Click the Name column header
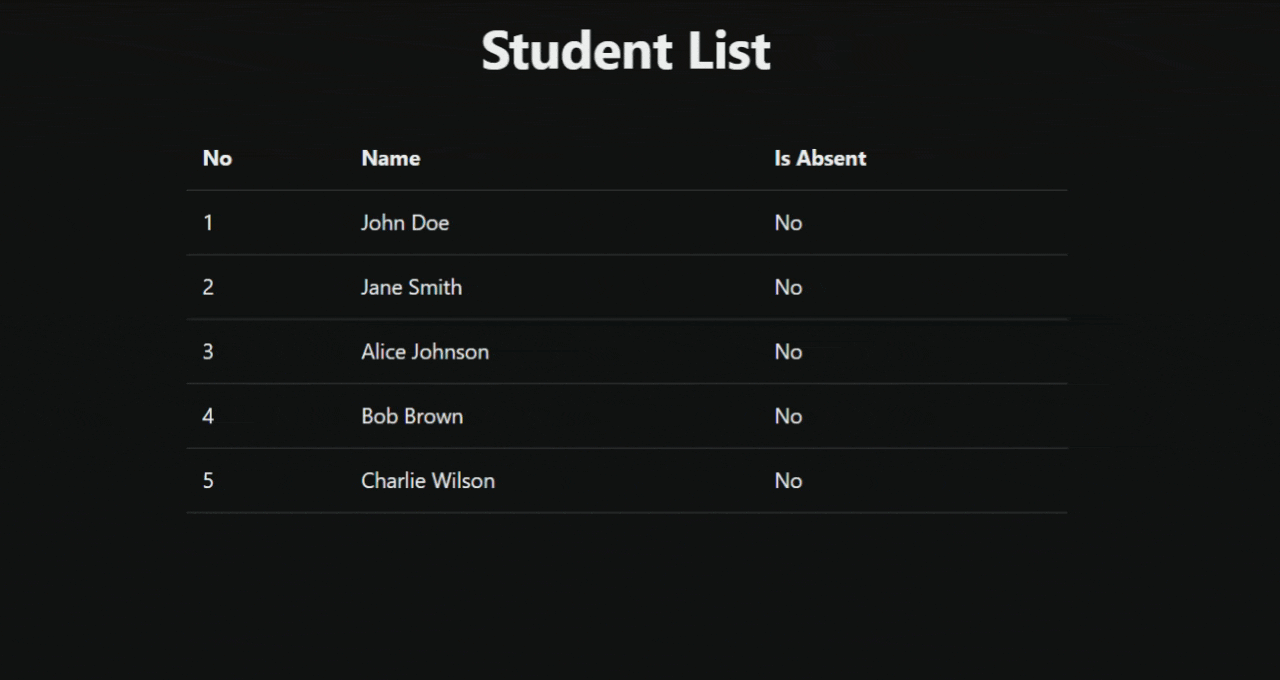The width and height of the screenshot is (1280, 680). [390, 158]
